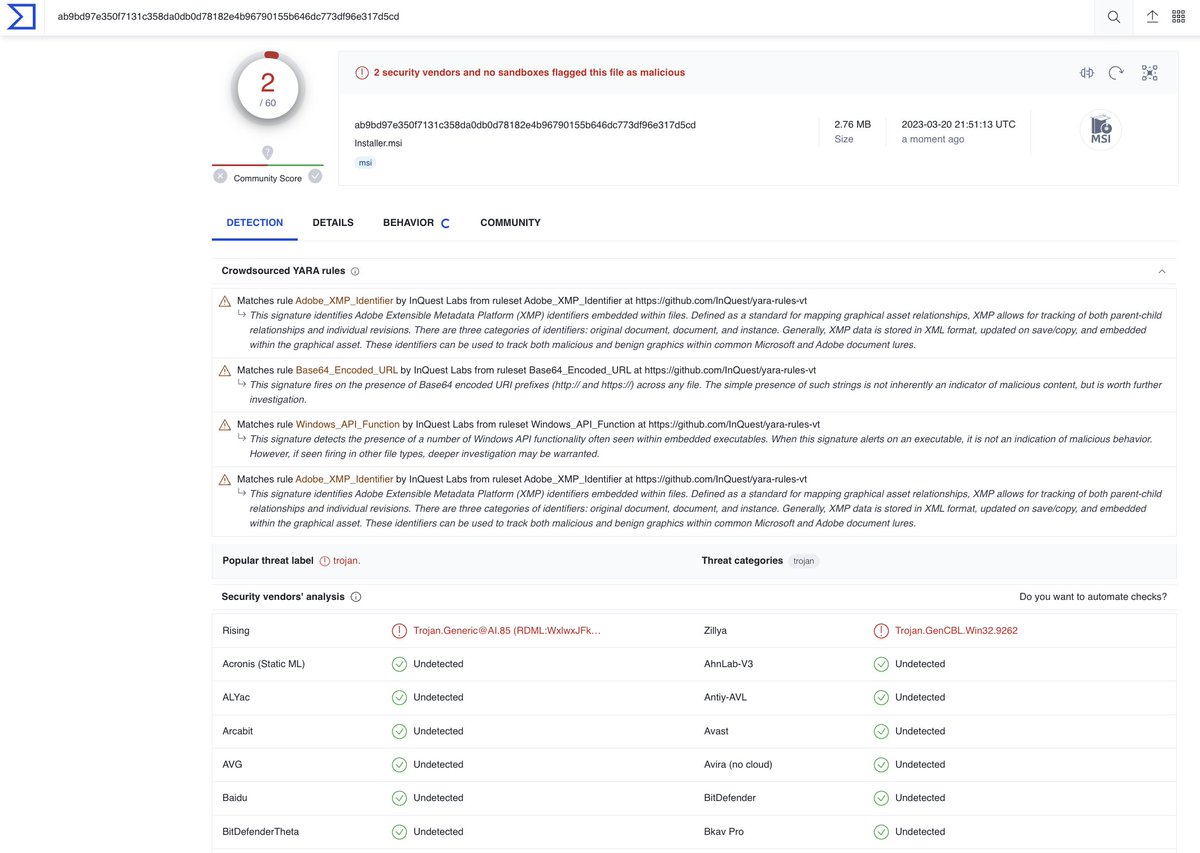Switch to the DETAILS tab
Viewport: 1200px width, 853px height.
click(333, 223)
